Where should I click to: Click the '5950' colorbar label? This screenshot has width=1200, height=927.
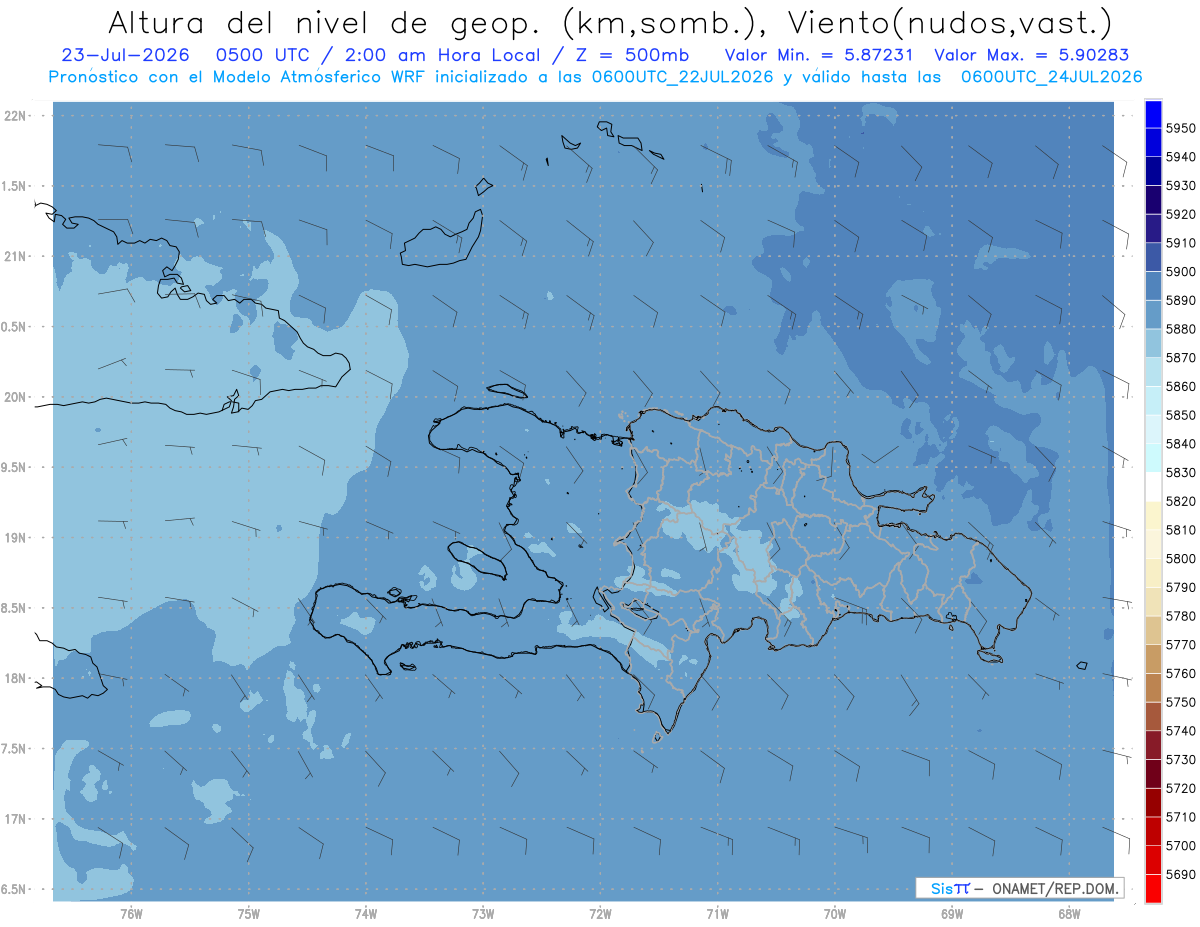point(1180,128)
